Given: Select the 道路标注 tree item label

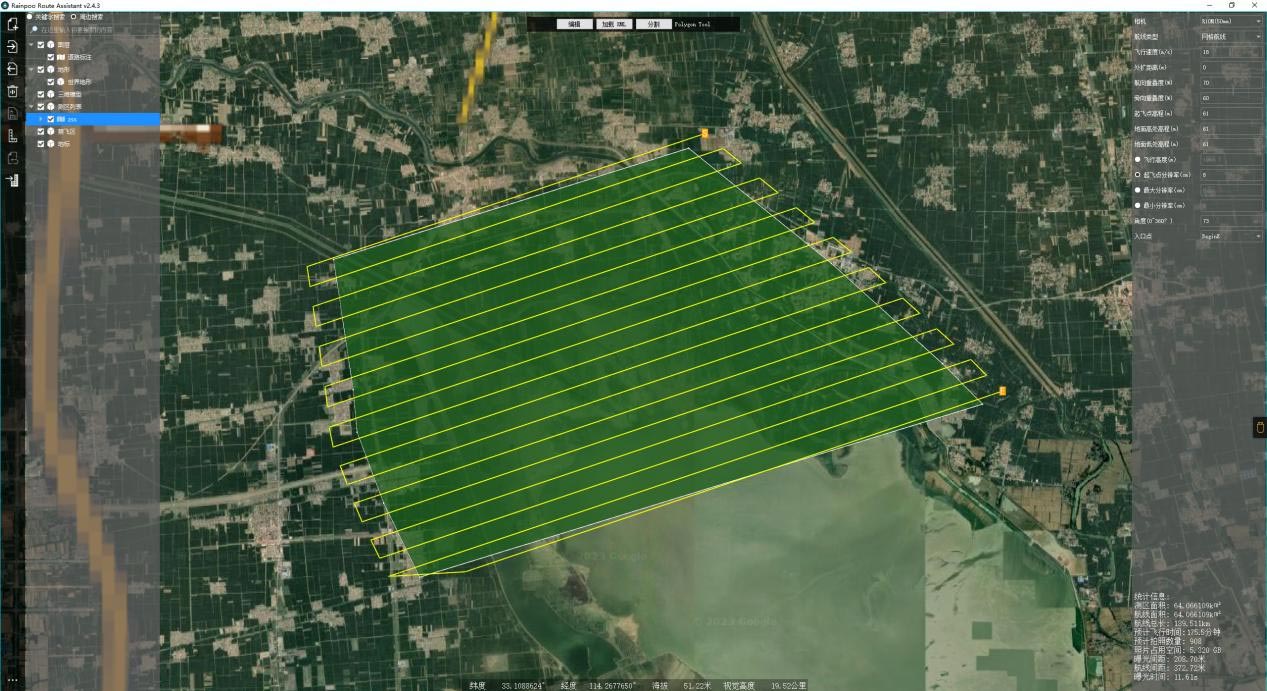Looking at the screenshot, I should [x=80, y=57].
